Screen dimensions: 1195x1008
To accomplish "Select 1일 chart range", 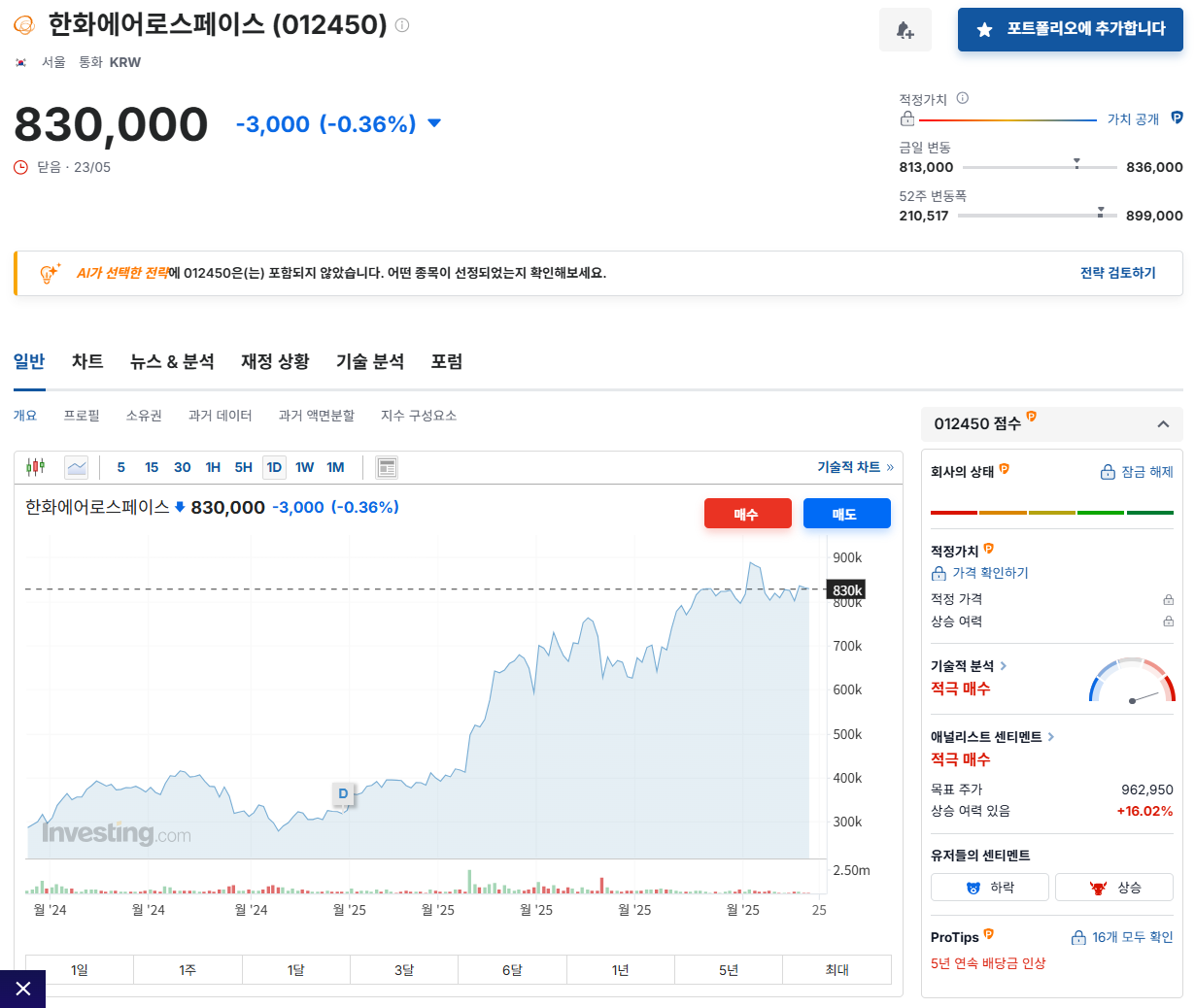I will tap(80, 970).
